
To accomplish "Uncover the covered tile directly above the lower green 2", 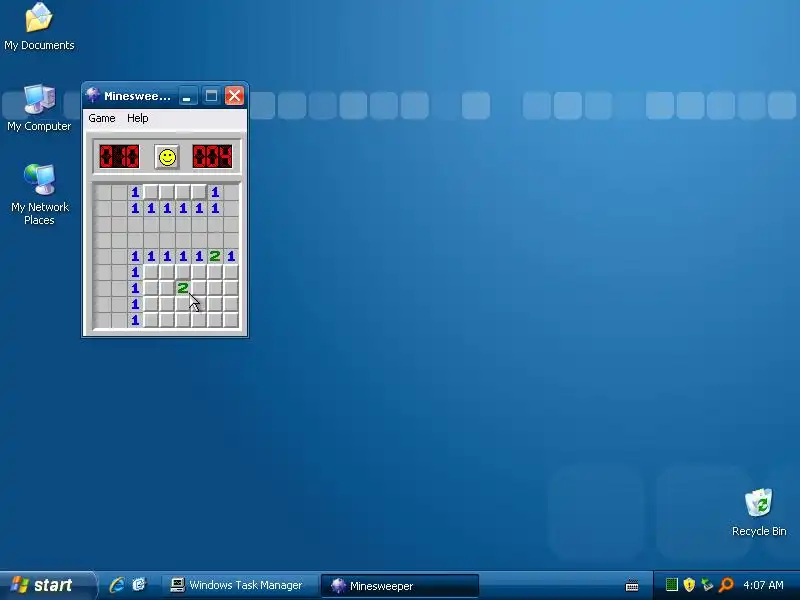I will pos(183,272).
